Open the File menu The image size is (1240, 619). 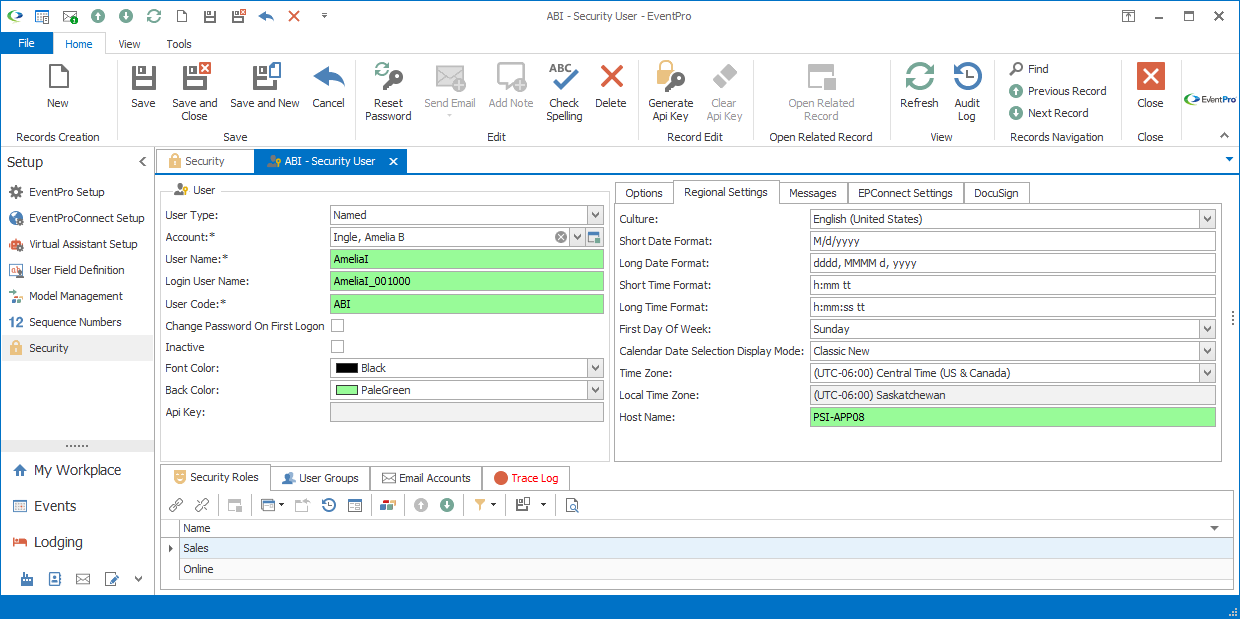click(x=27, y=43)
